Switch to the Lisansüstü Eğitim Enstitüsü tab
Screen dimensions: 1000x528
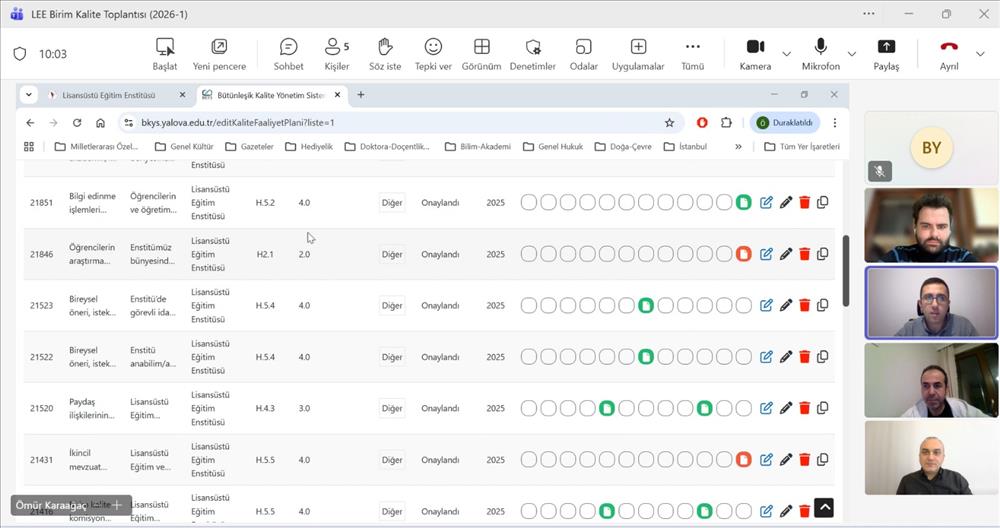point(108,95)
